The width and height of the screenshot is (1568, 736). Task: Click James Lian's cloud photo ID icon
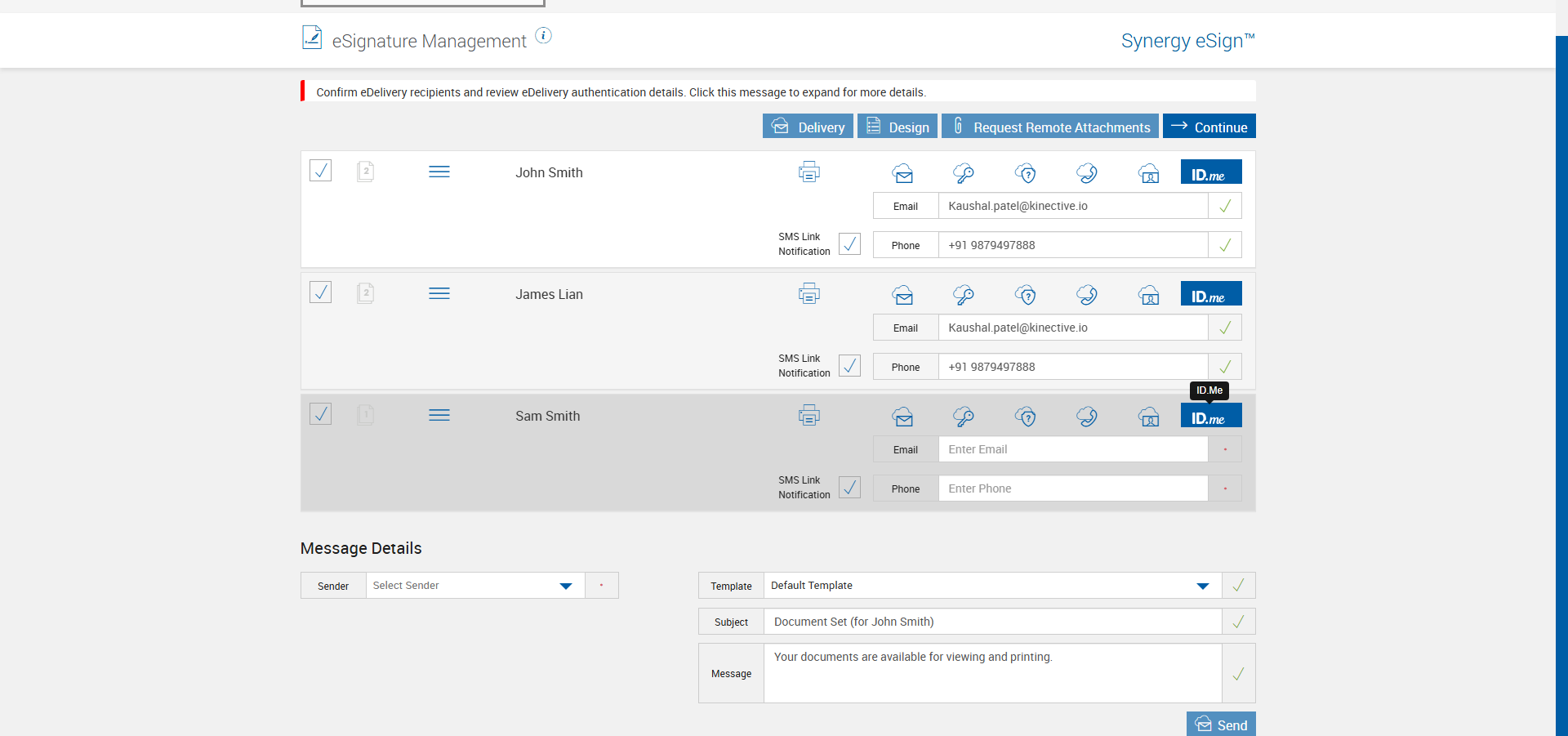[x=1149, y=295]
